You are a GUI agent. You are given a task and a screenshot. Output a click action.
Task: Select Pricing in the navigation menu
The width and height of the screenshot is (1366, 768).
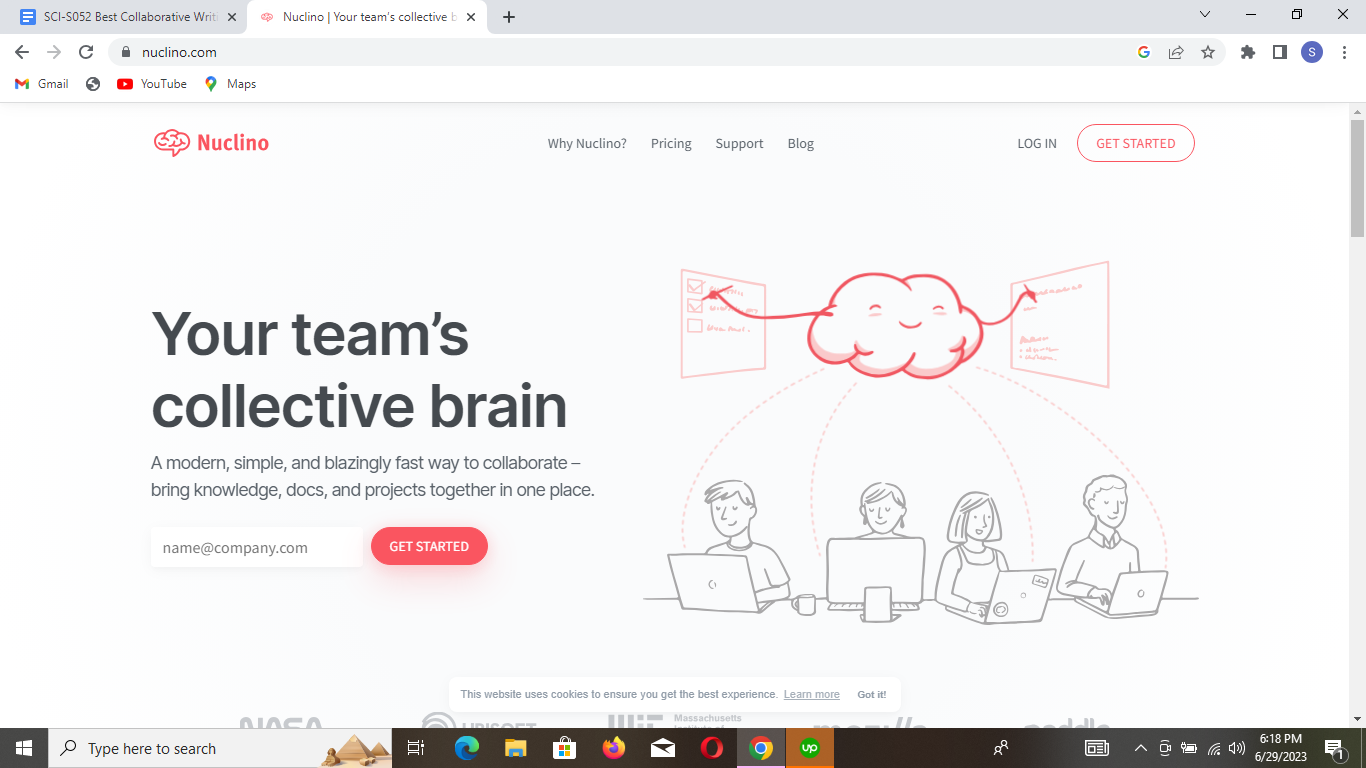pyautogui.click(x=671, y=143)
